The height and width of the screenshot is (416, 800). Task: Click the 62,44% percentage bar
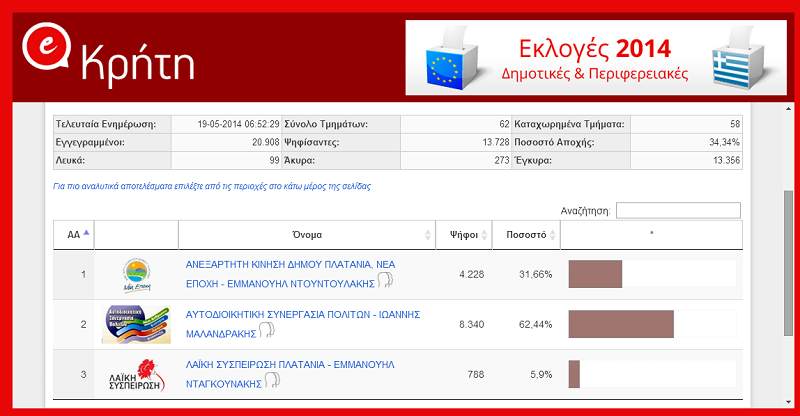tap(621, 324)
